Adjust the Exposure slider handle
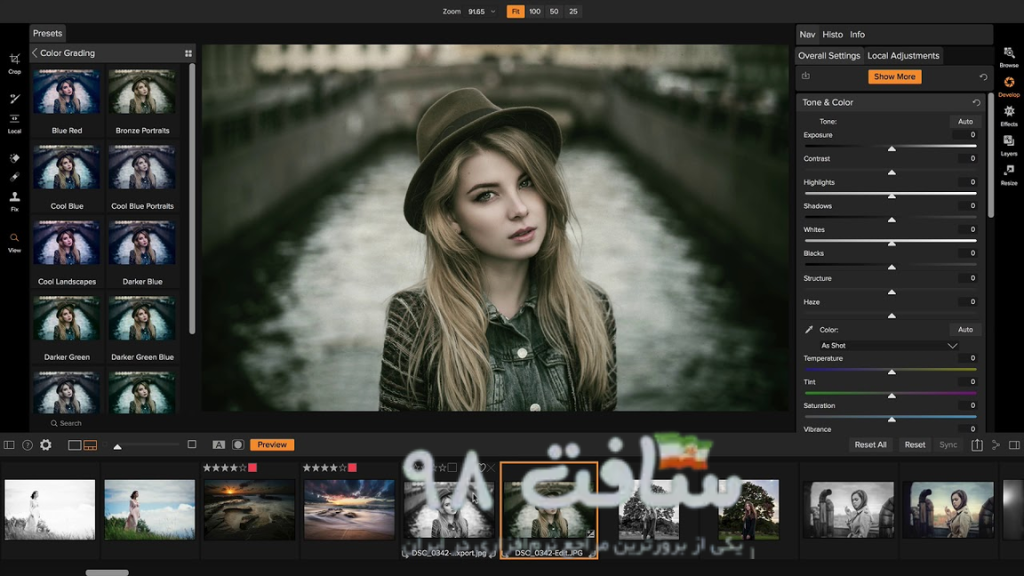Viewport: 1024px width, 576px height. click(891, 149)
